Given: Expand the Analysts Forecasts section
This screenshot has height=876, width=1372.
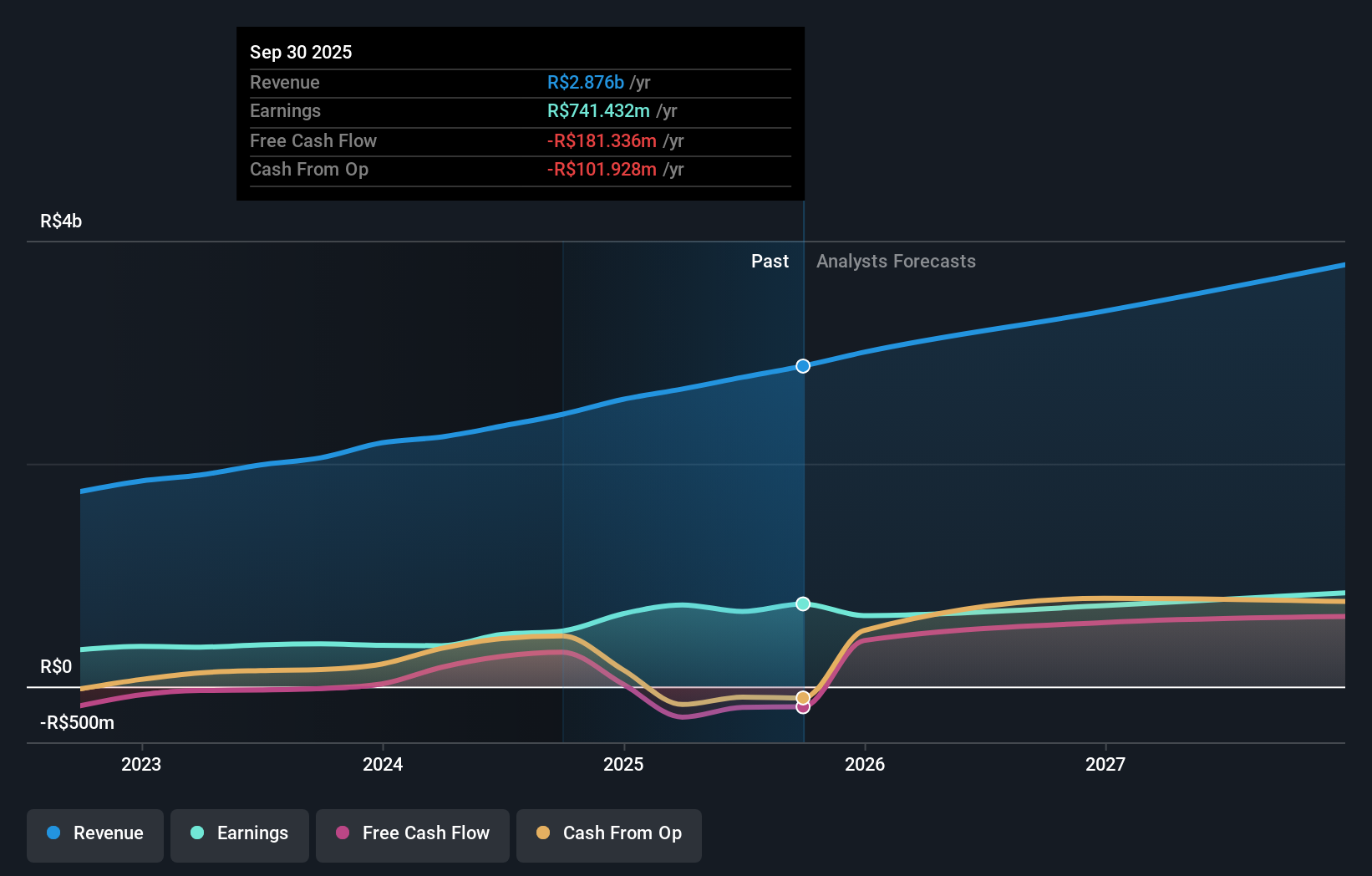Looking at the screenshot, I should (x=896, y=261).
